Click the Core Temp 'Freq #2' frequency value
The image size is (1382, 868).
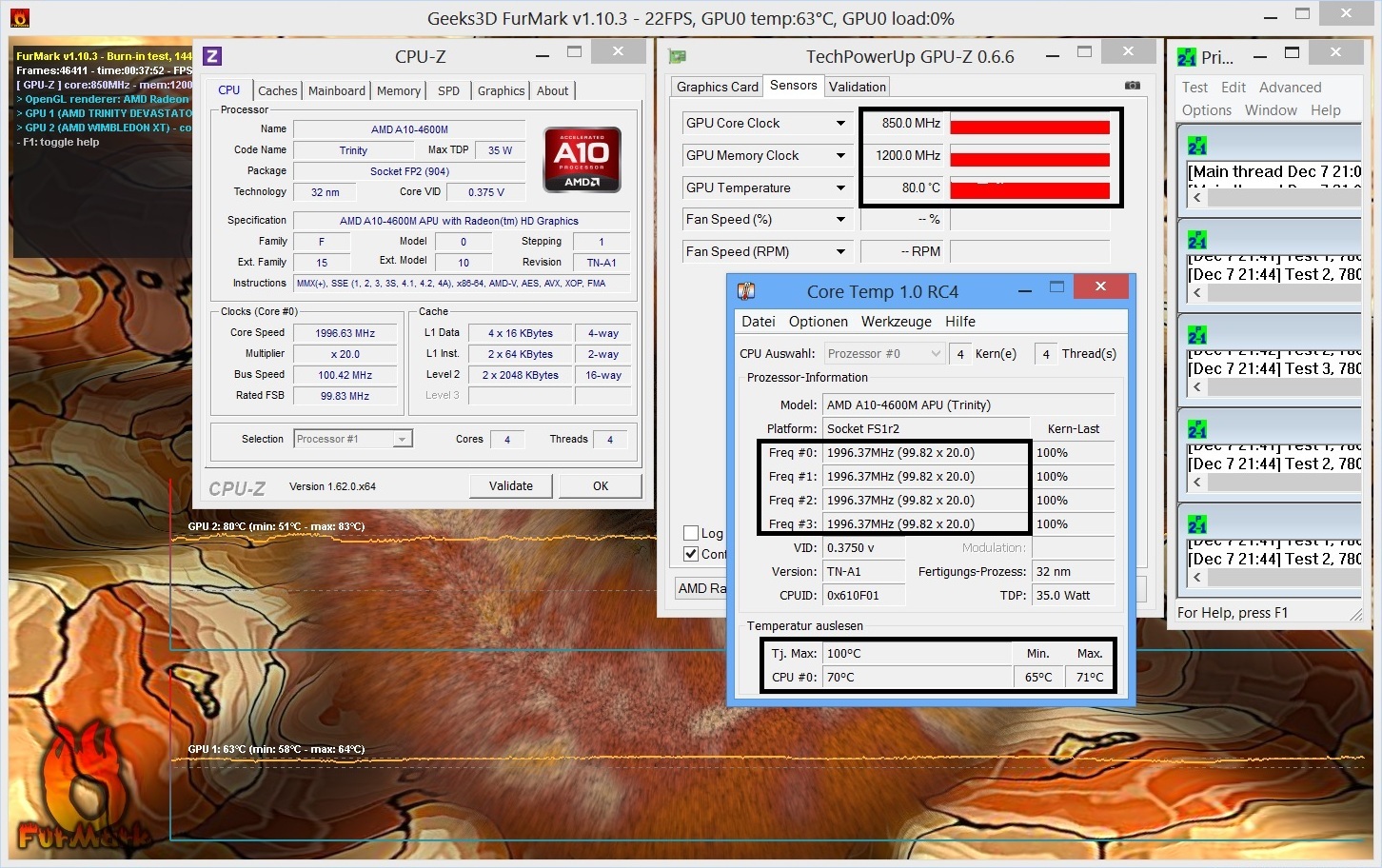tap(926, 500)
